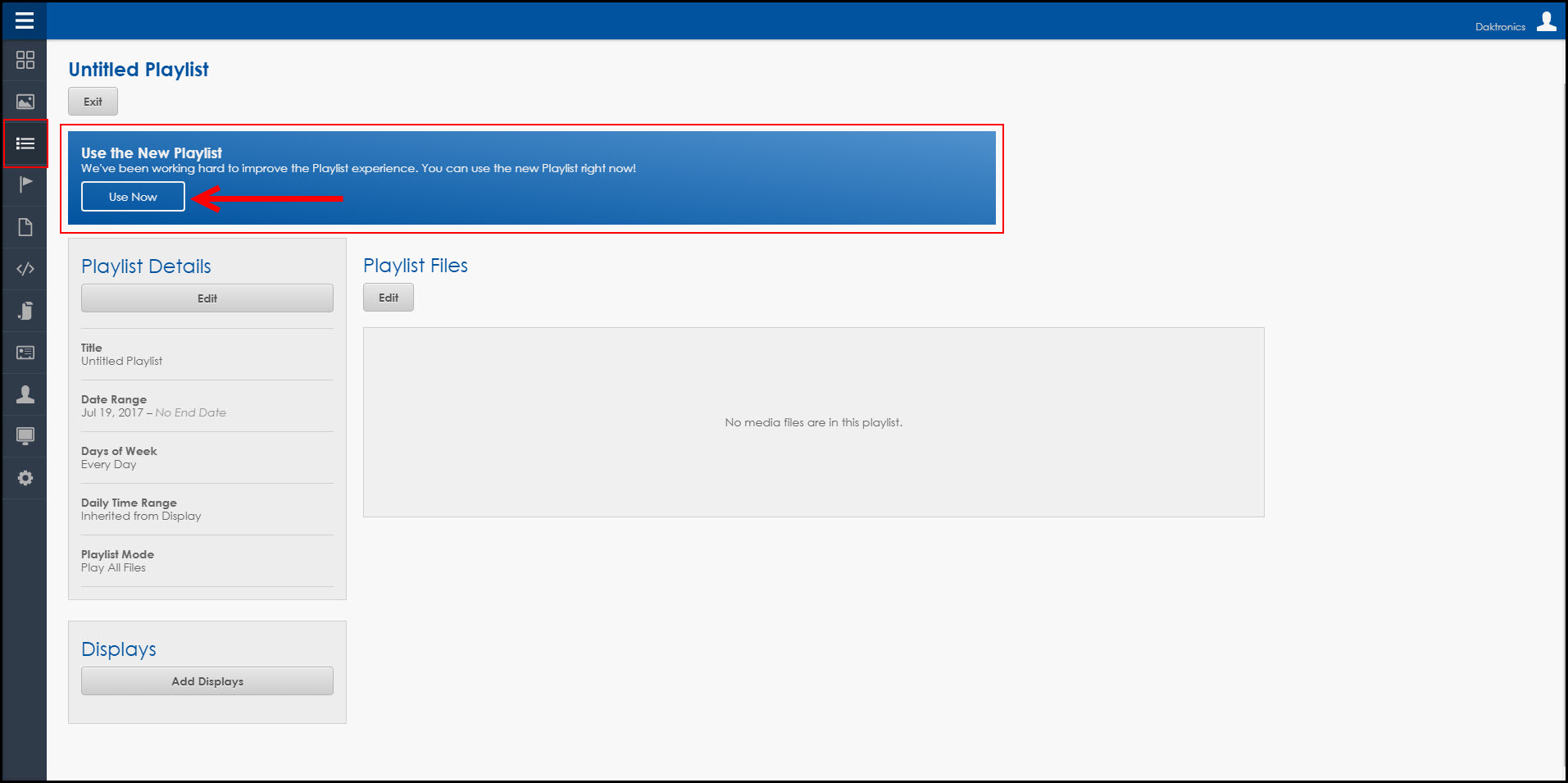Edit the Playlist Details
This screenshot has height=783, width=1568.
tap(207, 298)
